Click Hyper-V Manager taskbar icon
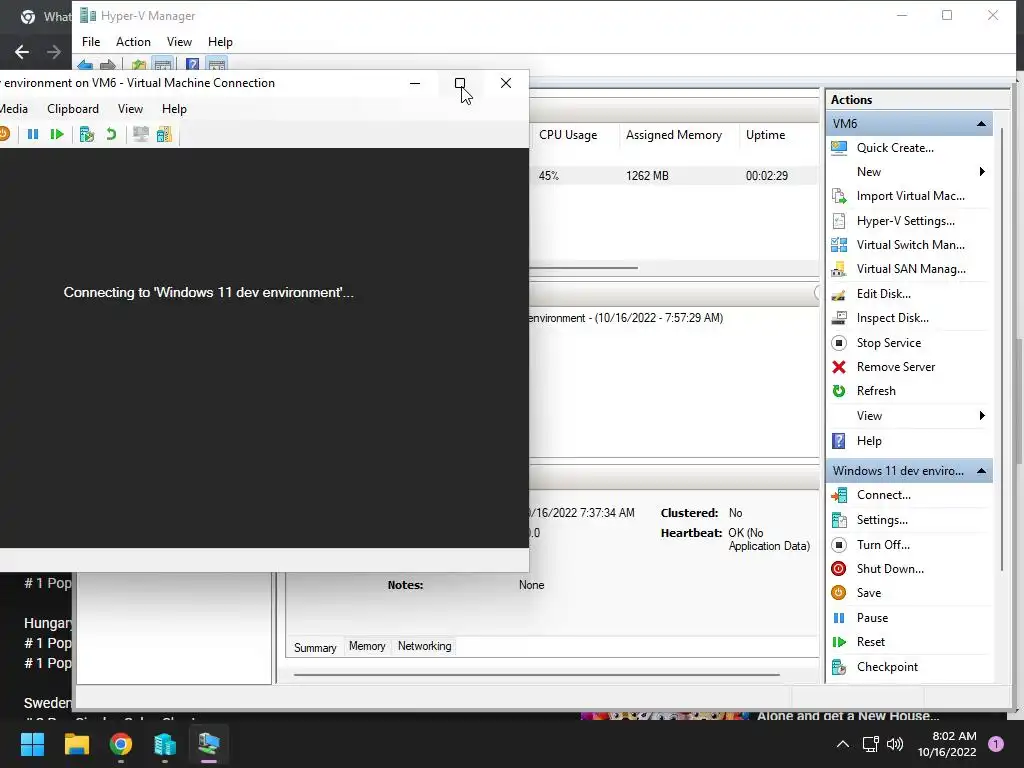Viewport: 1024px width, 768px height. [x=165, y=744]
